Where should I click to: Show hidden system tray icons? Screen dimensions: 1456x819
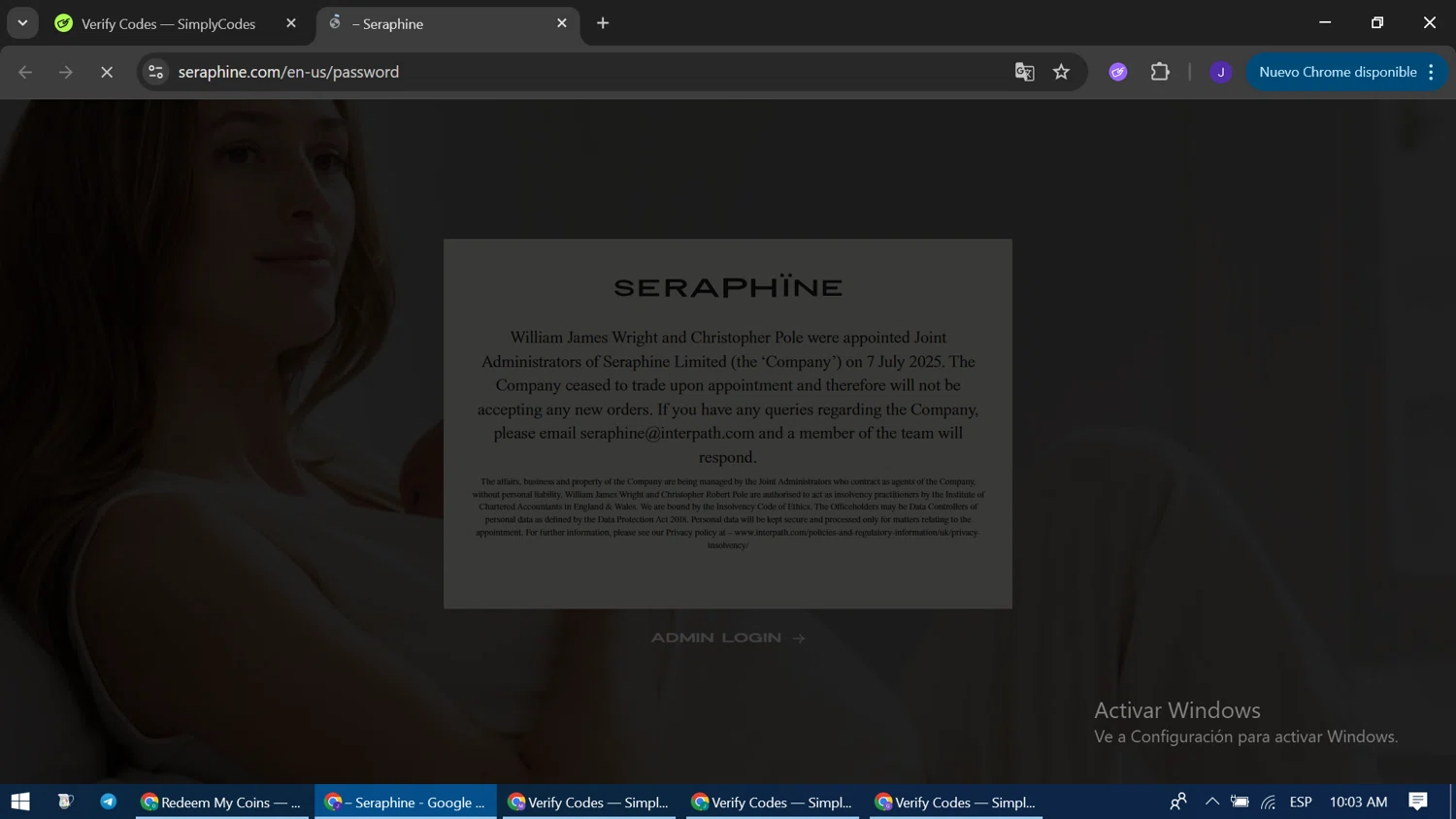tap(1211, 802)
